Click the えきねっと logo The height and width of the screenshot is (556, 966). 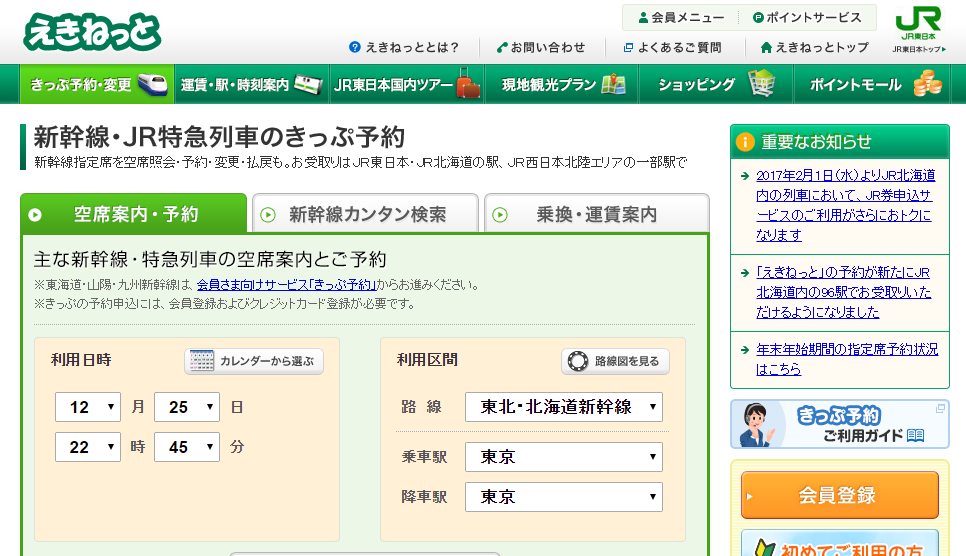92,31
